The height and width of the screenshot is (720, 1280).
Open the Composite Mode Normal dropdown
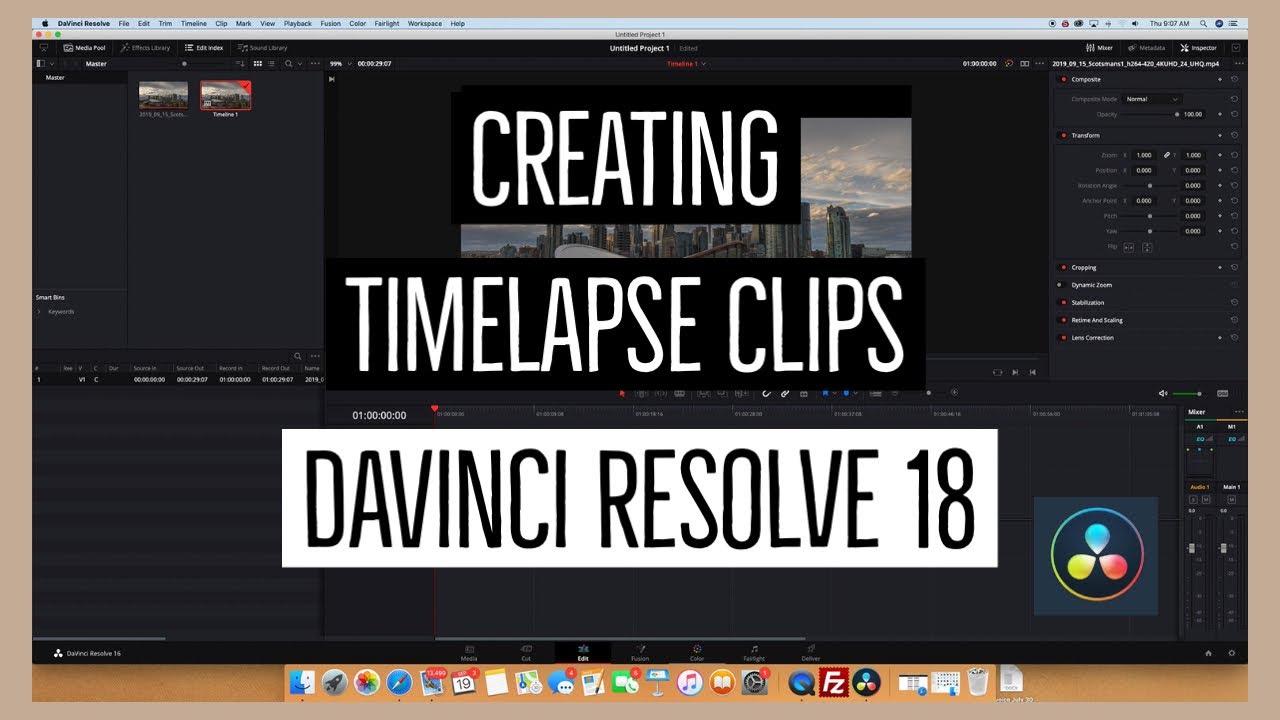point(1153,99)
